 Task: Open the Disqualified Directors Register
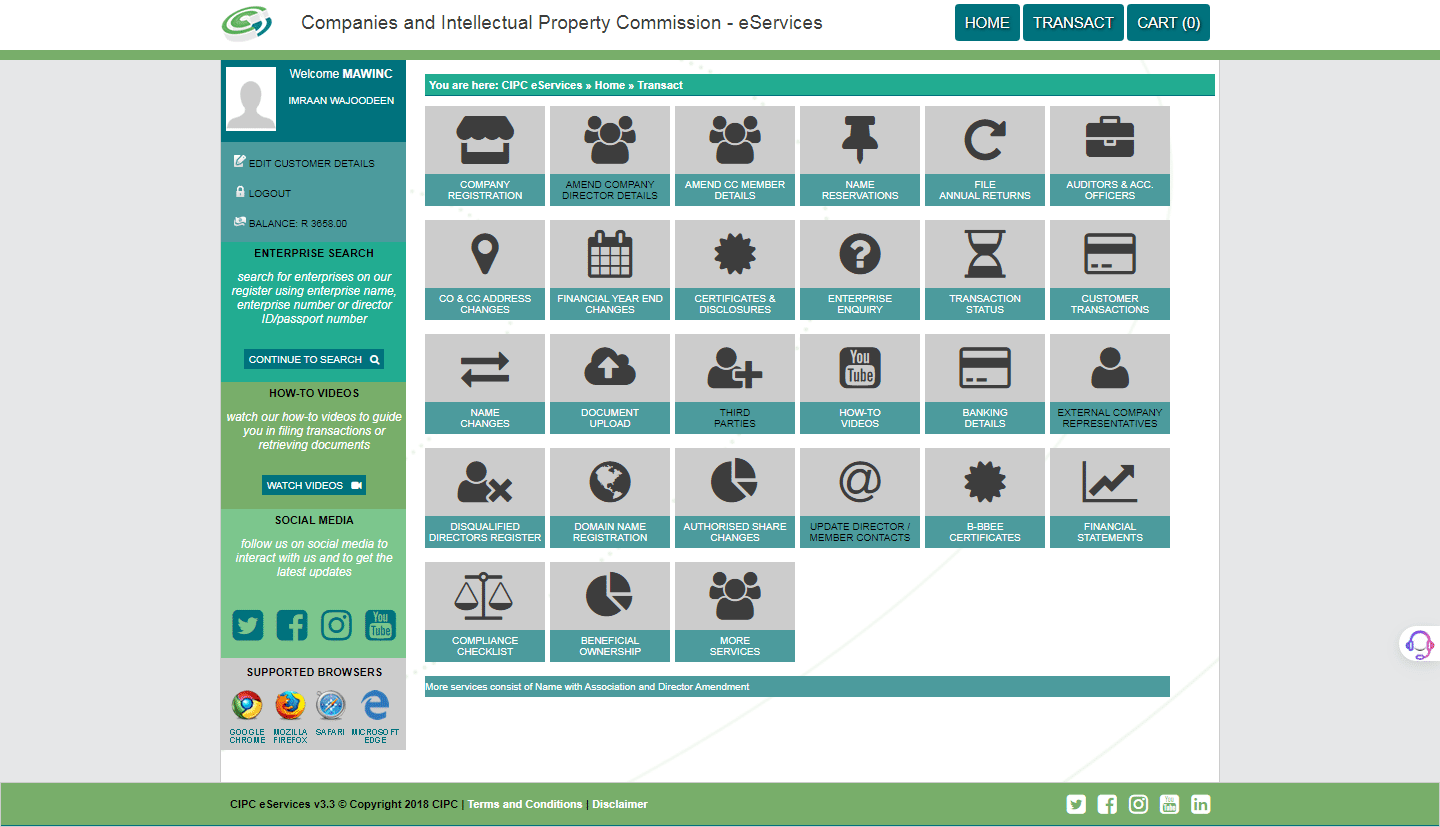pyautogui.click(x=484, y=497)
